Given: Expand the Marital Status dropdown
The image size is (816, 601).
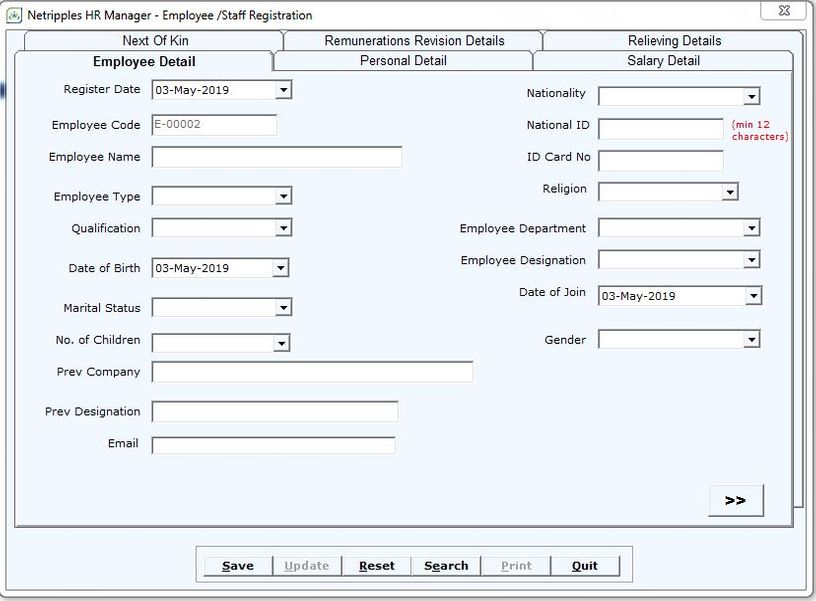Looking at the screenshot, I should [283, 308].
